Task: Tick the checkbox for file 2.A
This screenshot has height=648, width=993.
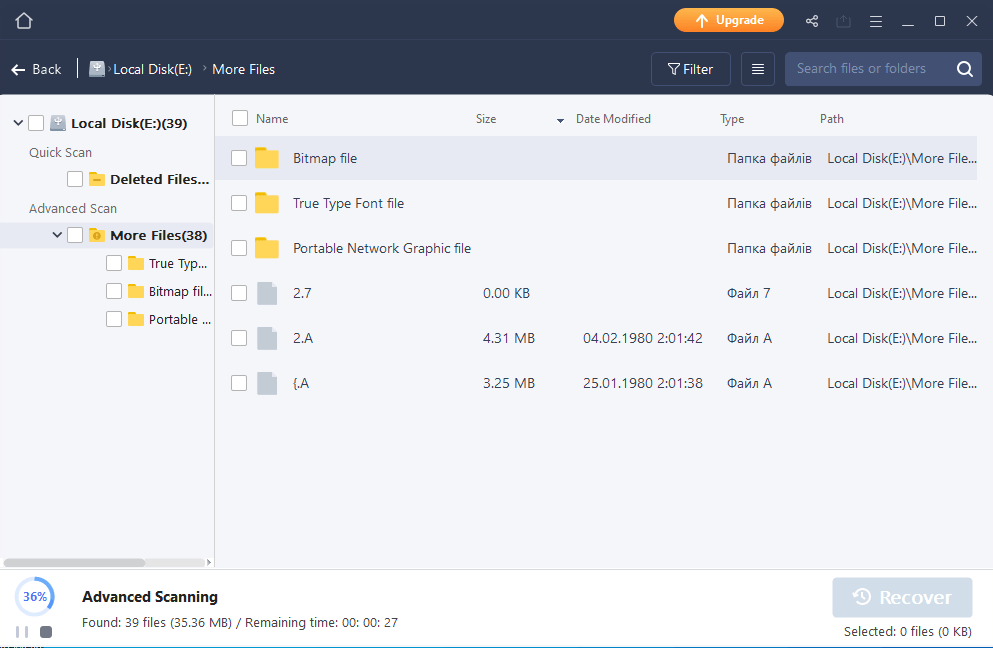Action: click(239, 338)
